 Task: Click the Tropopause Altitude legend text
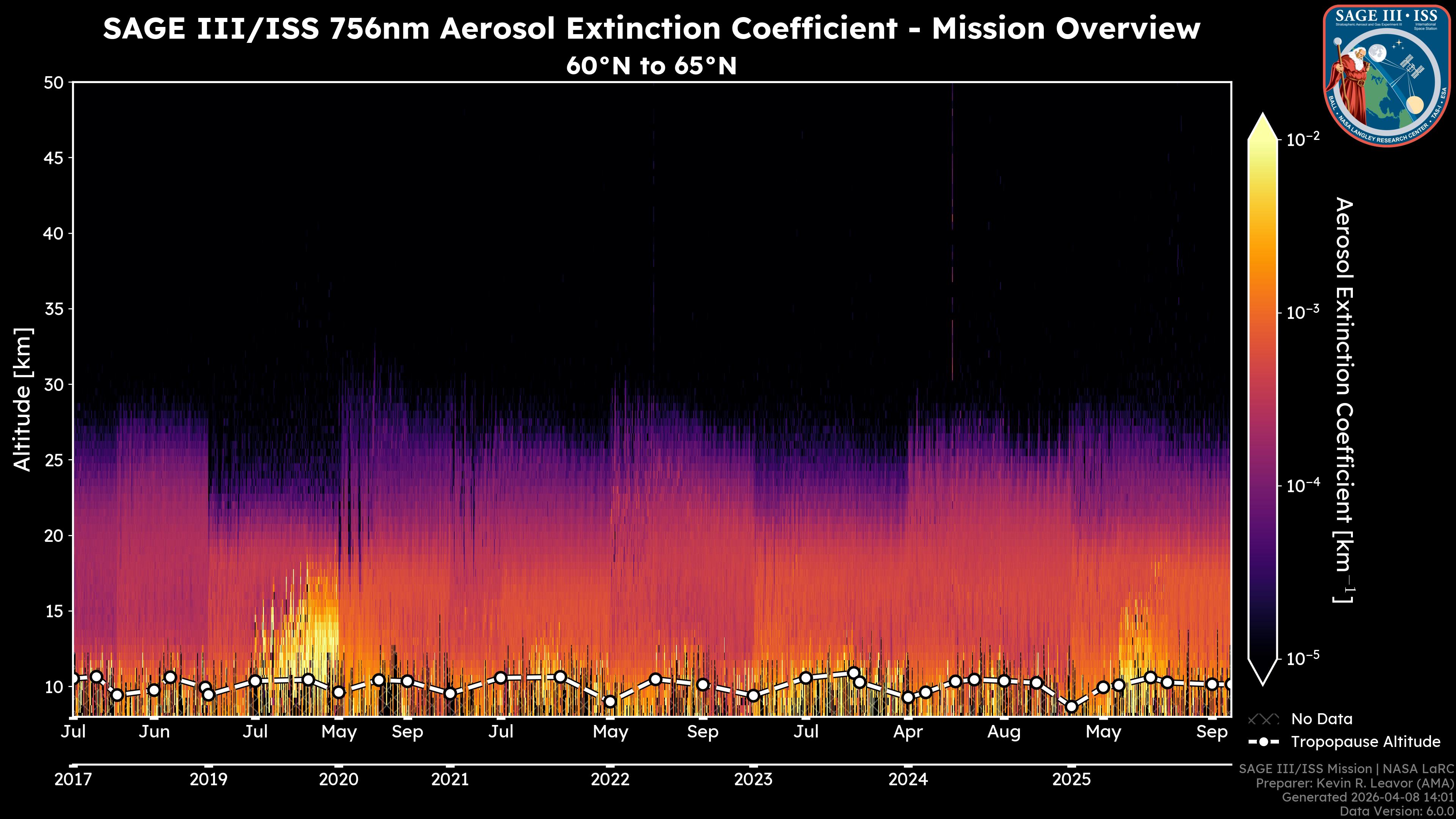(x=1365, y=742)
